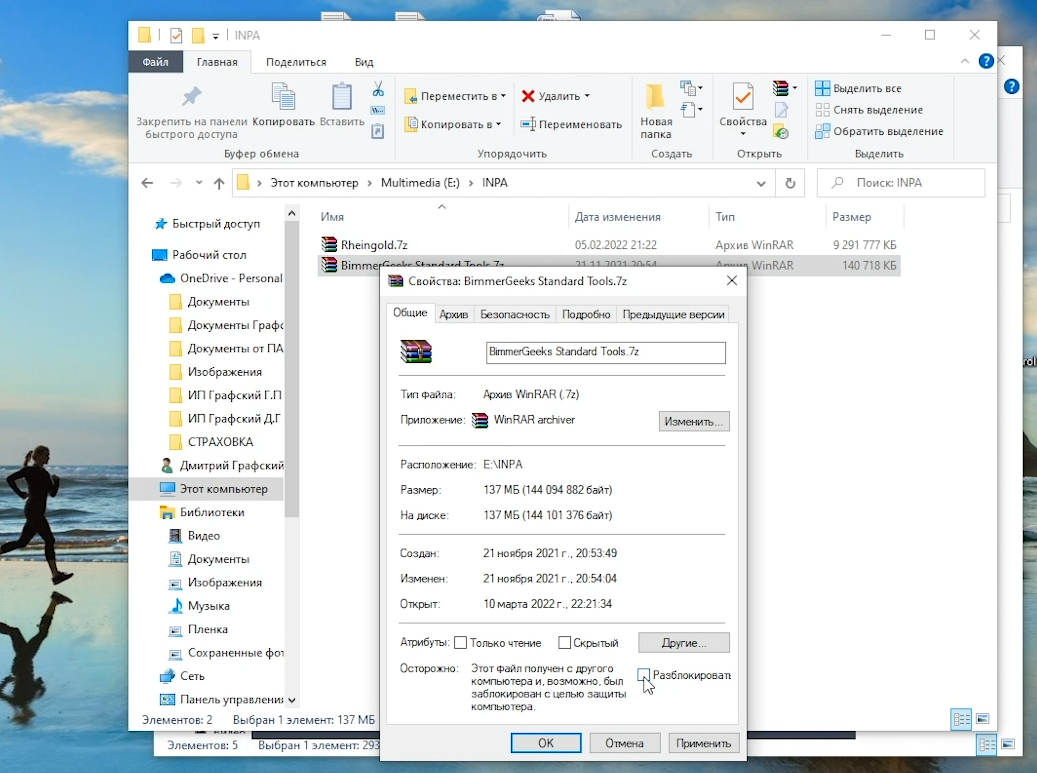Image resolution: width=1037 pixels, height=773 pixels.
Task: Click the Другие... attributes button
Action: (x=684, y=643)
